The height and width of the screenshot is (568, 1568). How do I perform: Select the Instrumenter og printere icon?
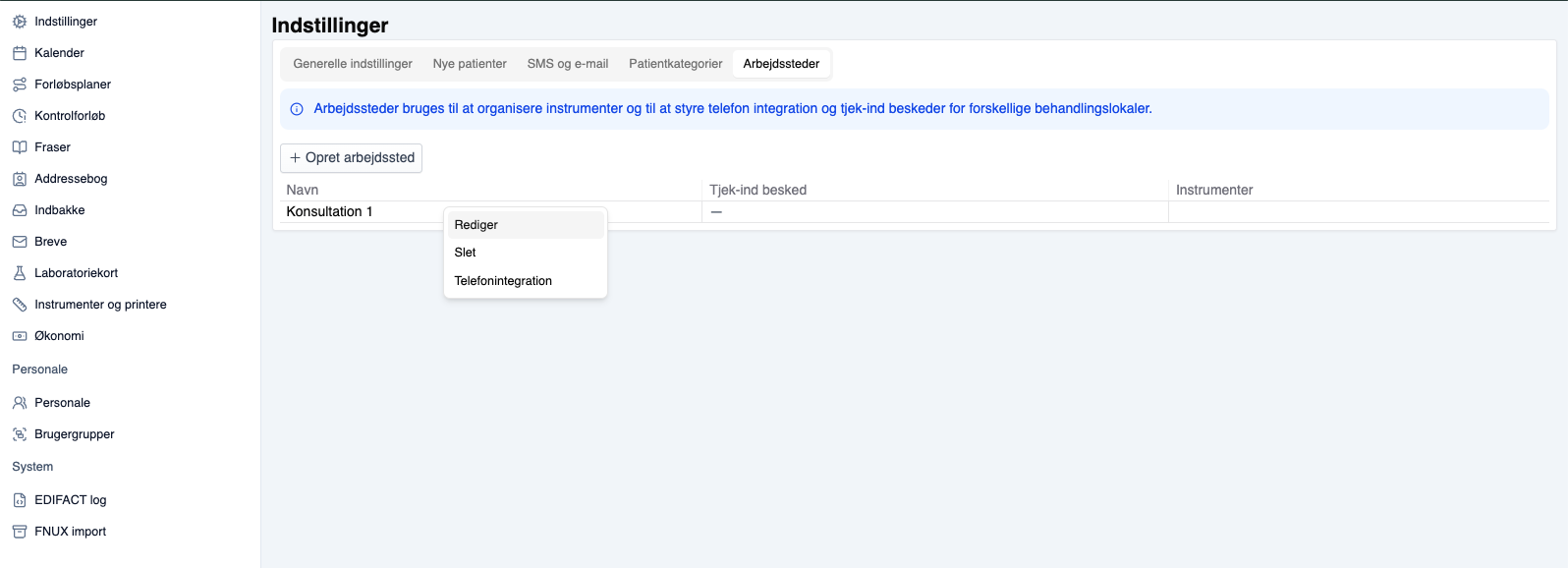[x=20, y=305]
